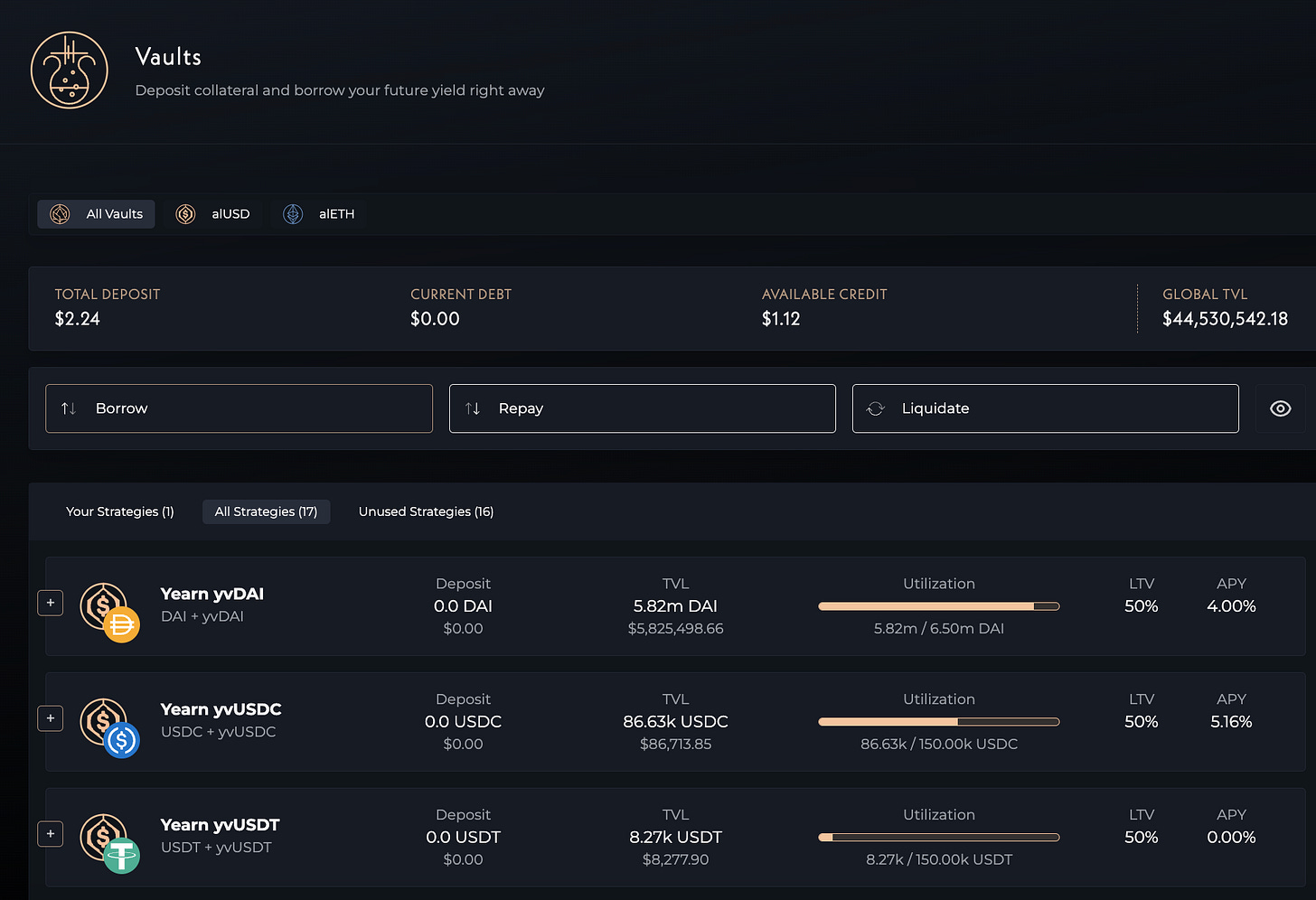The height and width of the screenshot is (900, 1316).
Task: Click the 50% LTV value for yvUSDC
Action: coord(1142,722)
